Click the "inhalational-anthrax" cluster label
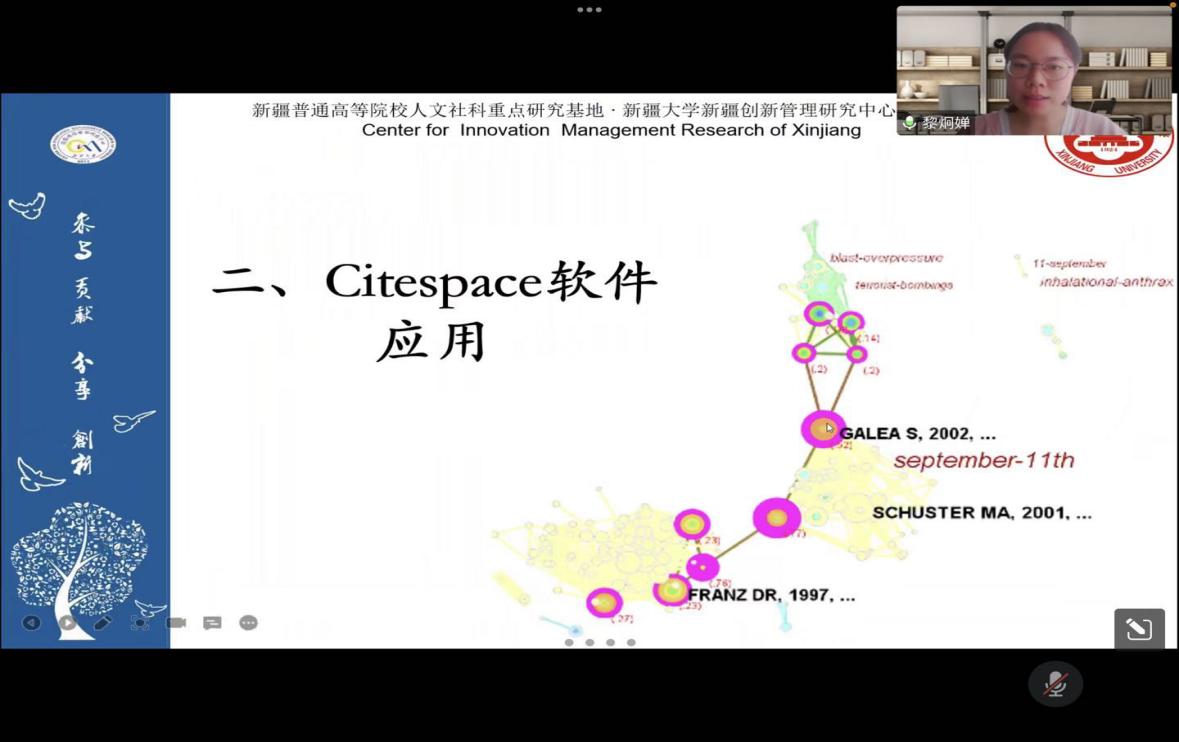The image size is (1179, 742). 1107,282
